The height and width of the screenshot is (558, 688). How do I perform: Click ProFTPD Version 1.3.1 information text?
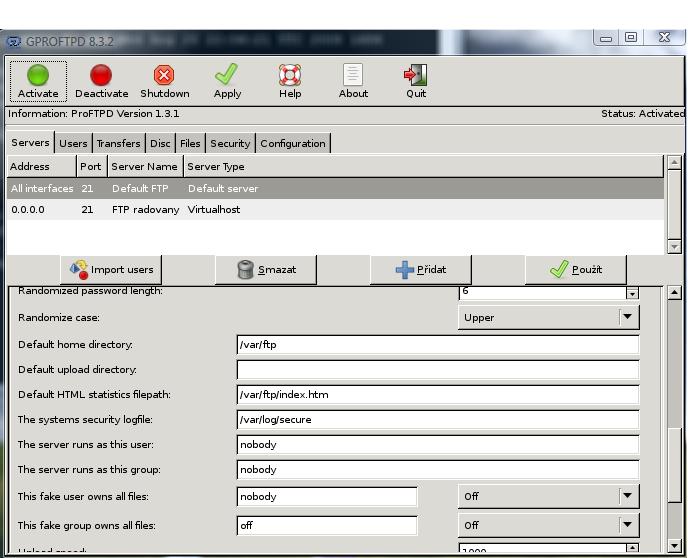click(x=125, y=114)
